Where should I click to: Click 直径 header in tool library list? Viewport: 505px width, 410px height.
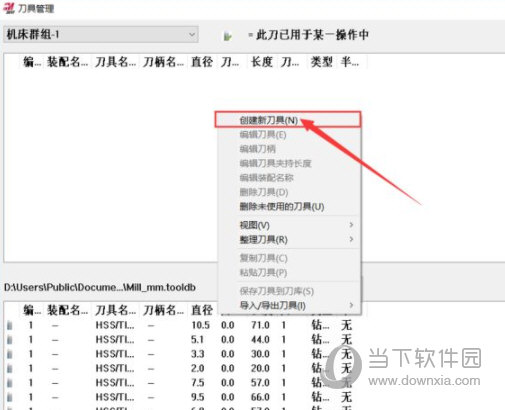202,310
